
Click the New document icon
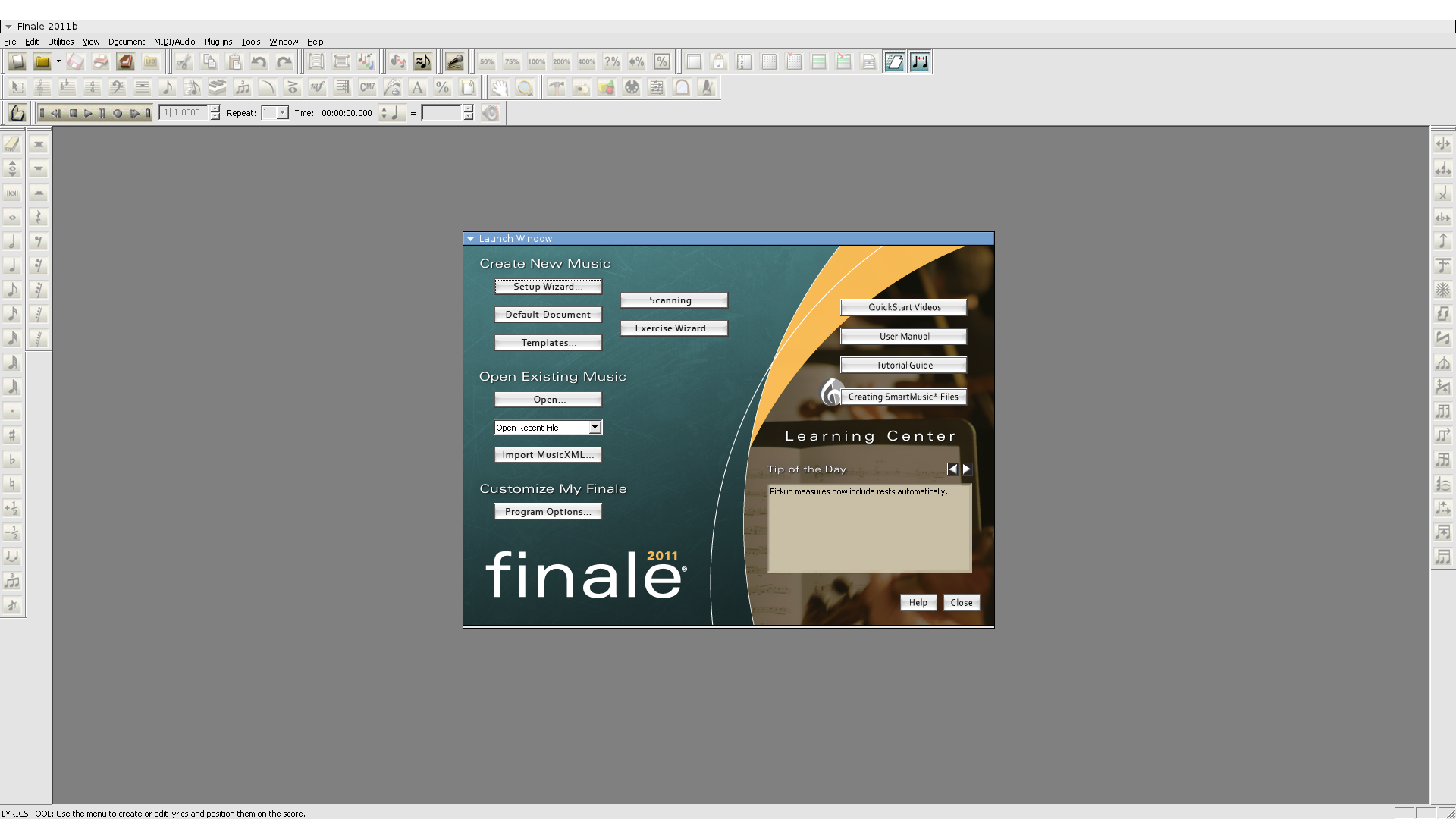pos(17,62)
